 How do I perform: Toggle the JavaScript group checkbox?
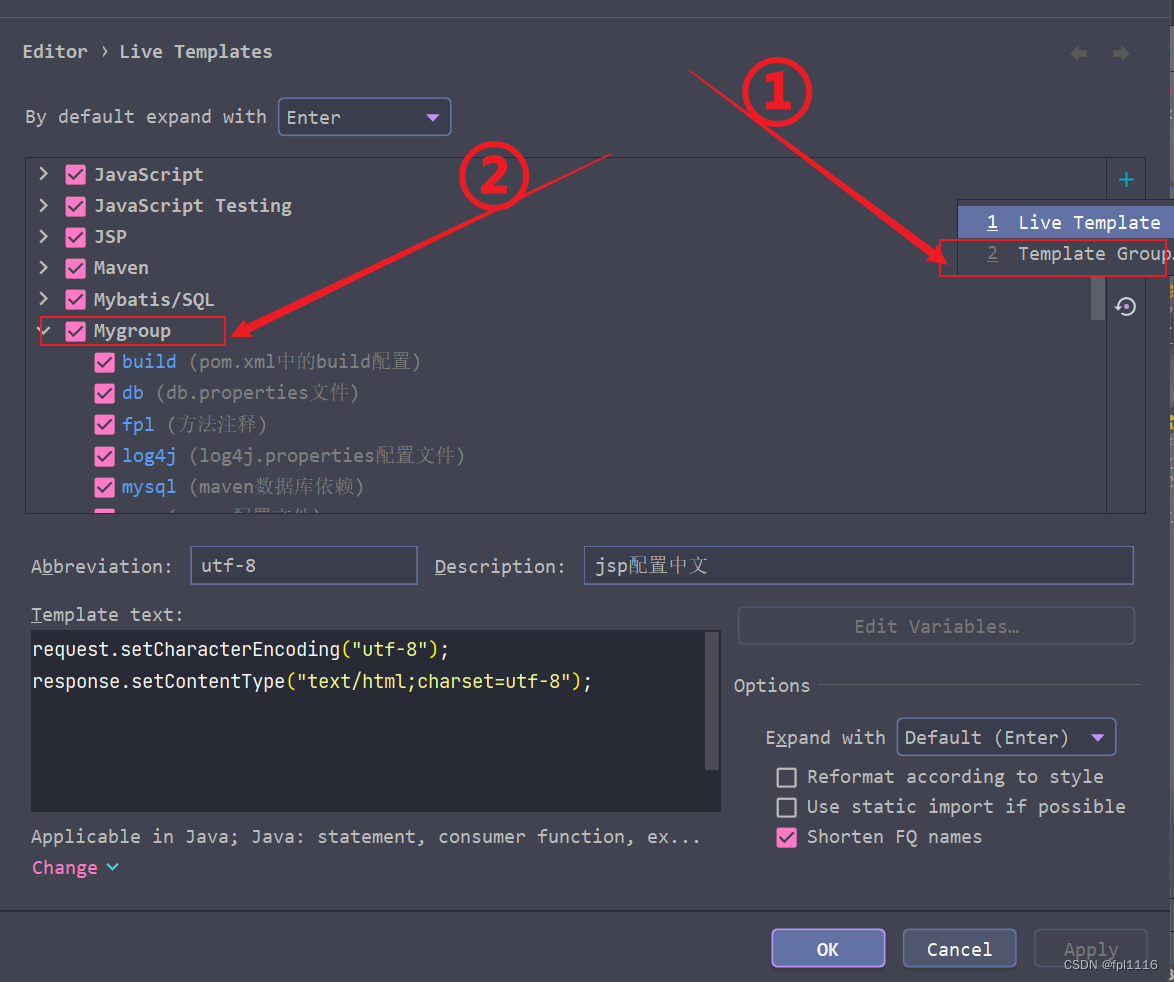(76, 174)
